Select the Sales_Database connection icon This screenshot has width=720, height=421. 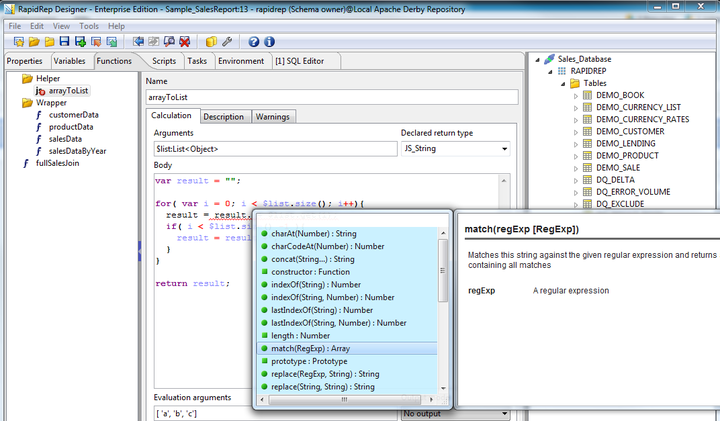pyautogui.click(x=549, y=59)
